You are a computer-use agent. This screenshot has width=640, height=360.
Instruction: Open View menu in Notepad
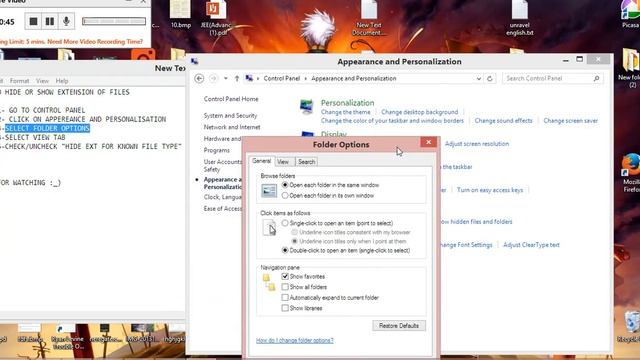(42, 81)
